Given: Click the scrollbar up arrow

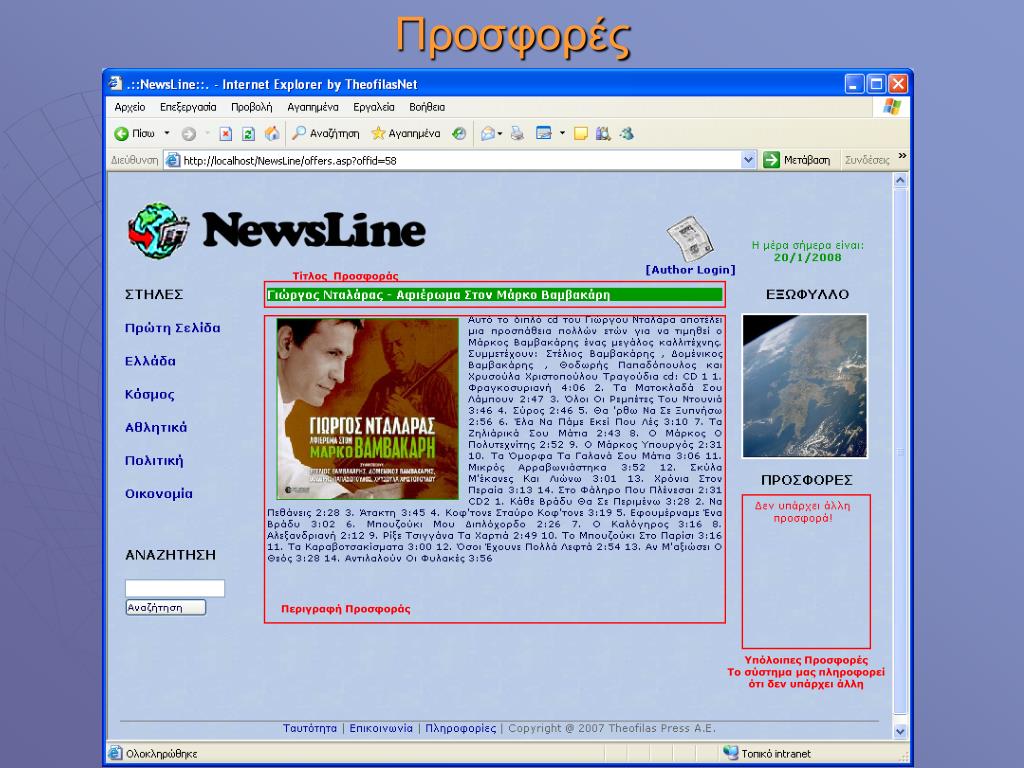Looking at the screenshot, I should point(901,180).
